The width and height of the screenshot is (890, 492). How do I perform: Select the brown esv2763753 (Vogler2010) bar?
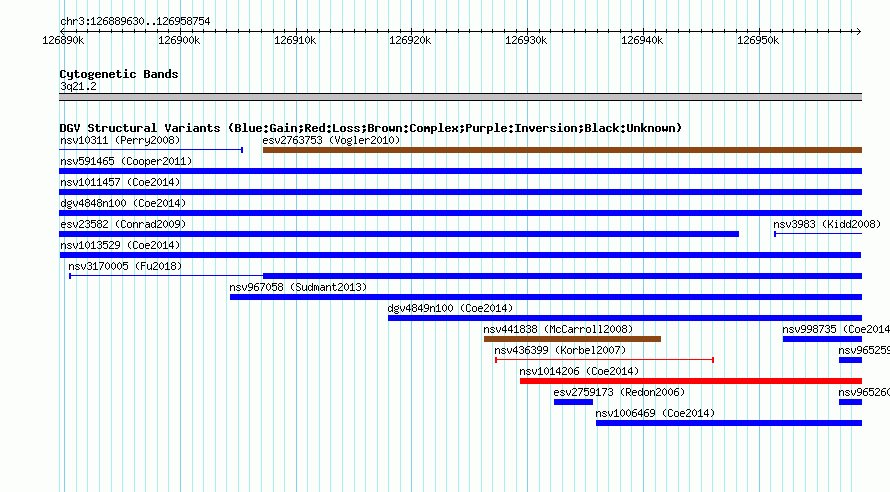(562, 150)
